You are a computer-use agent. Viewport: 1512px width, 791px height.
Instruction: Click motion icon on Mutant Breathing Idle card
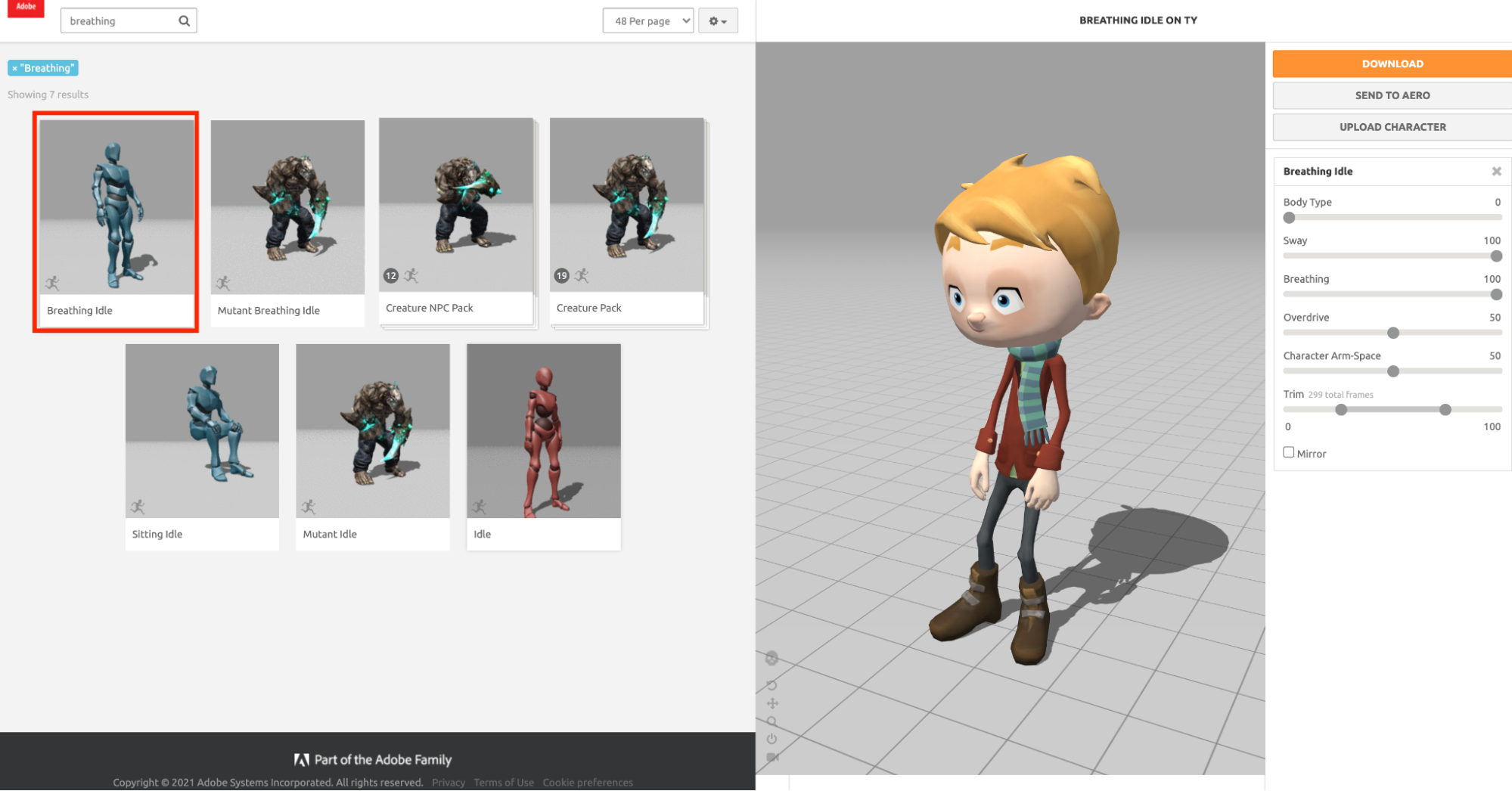pyautogui.click(x=223, y=284)
